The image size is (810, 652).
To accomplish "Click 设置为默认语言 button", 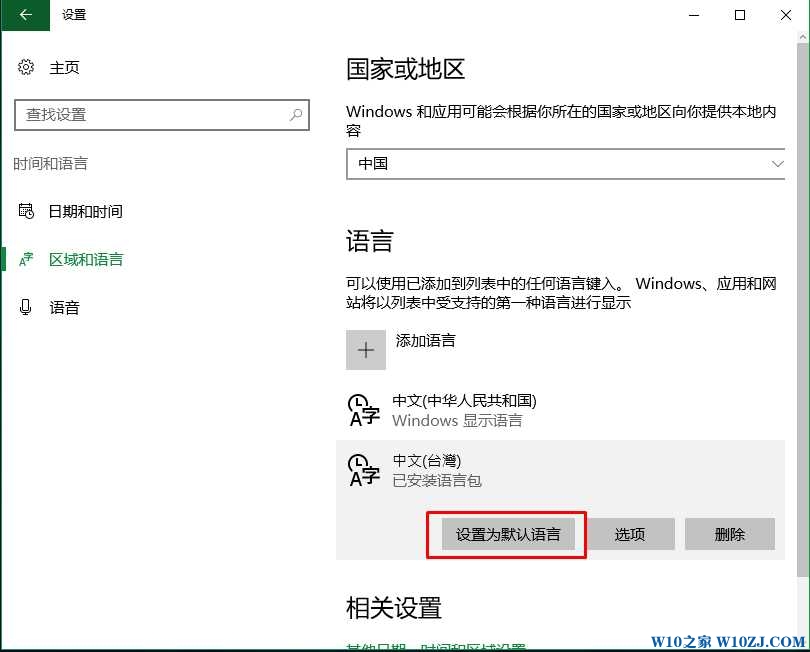I will pyautogui.click(x=508, y=534).
